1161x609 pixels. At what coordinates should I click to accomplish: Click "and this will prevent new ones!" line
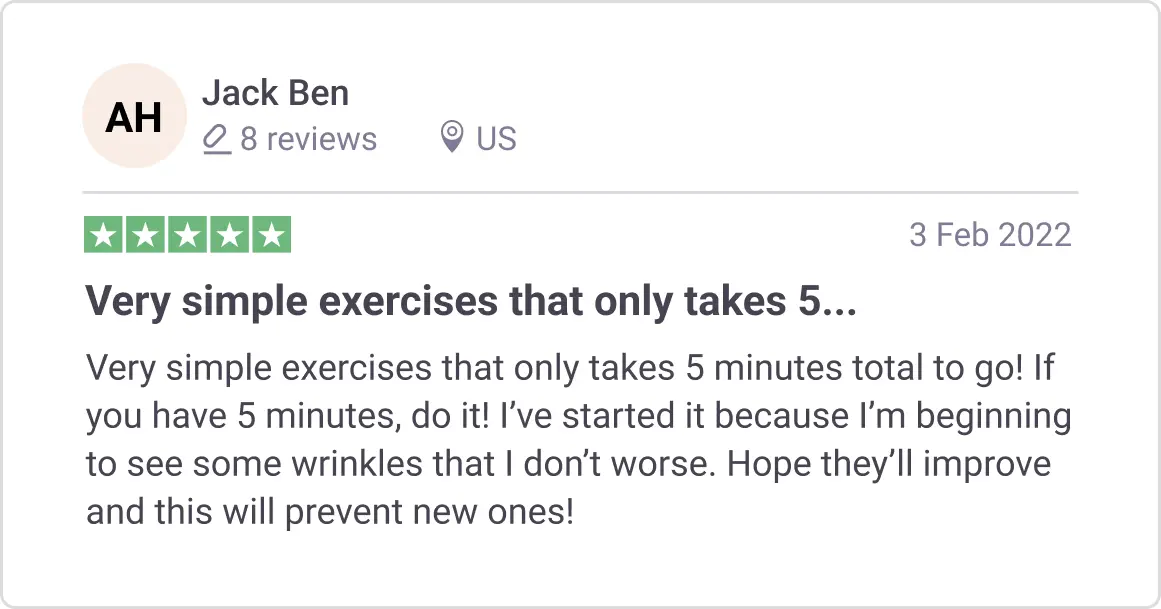[x=330, y=514]
